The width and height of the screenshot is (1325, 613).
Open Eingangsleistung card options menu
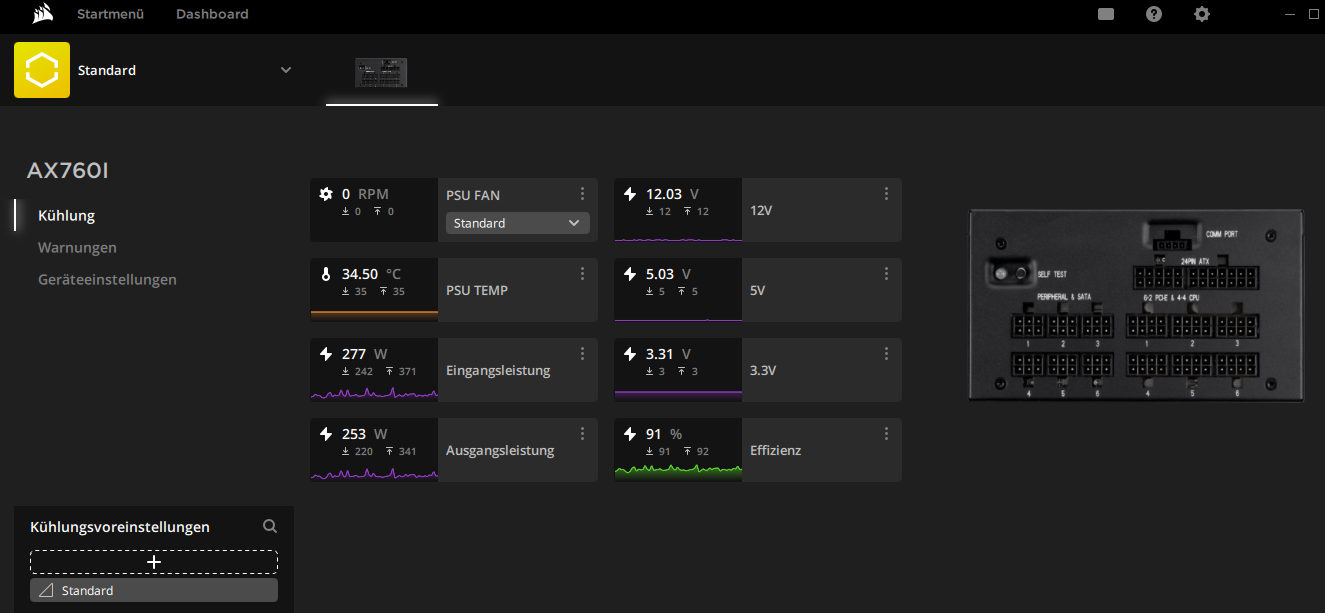pyautogui.click(x=582, y=353)
